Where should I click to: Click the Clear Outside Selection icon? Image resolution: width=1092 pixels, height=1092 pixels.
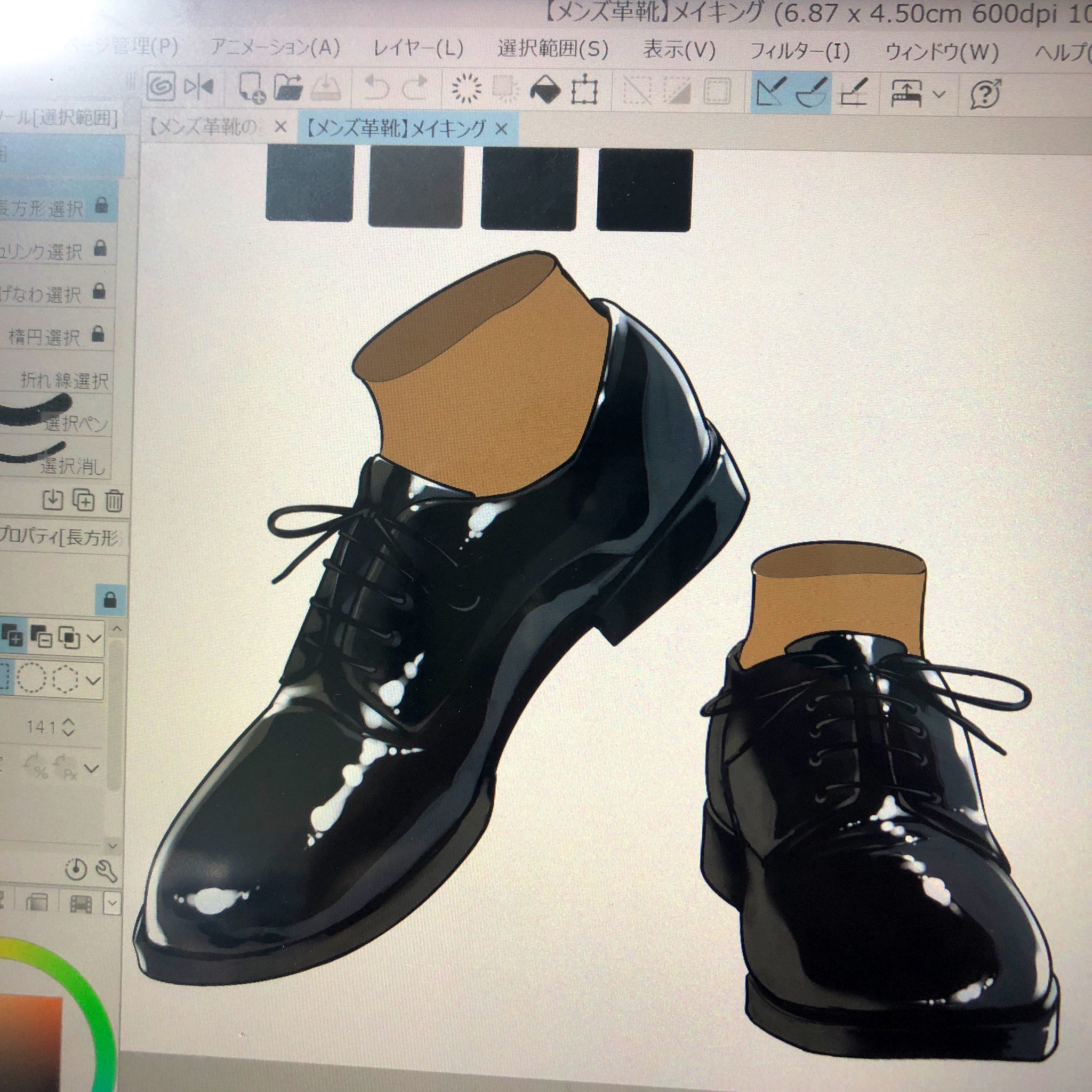pos(506,89)
